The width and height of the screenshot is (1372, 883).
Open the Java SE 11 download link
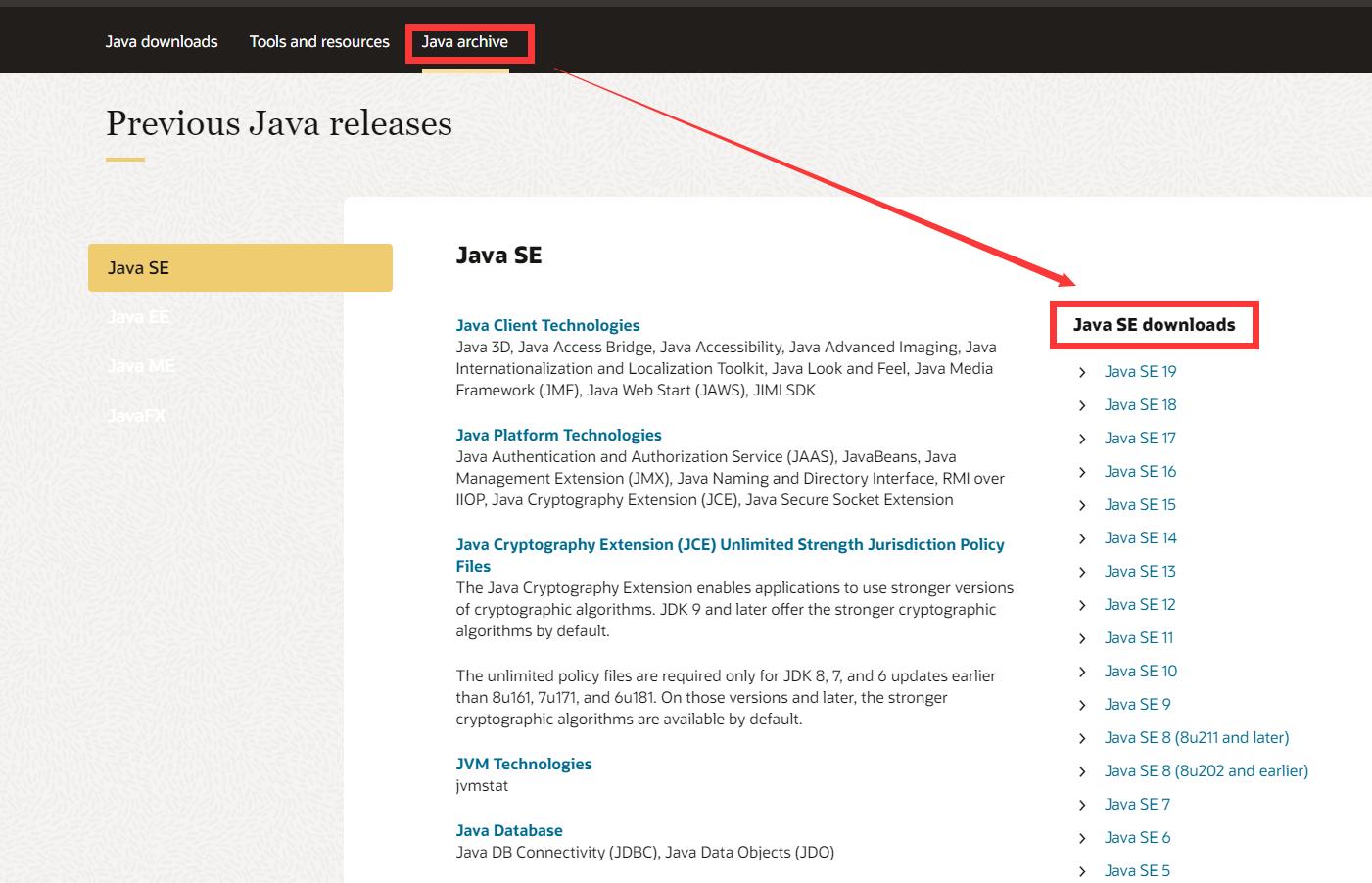pyautogui.click(x=1139, y=637)
